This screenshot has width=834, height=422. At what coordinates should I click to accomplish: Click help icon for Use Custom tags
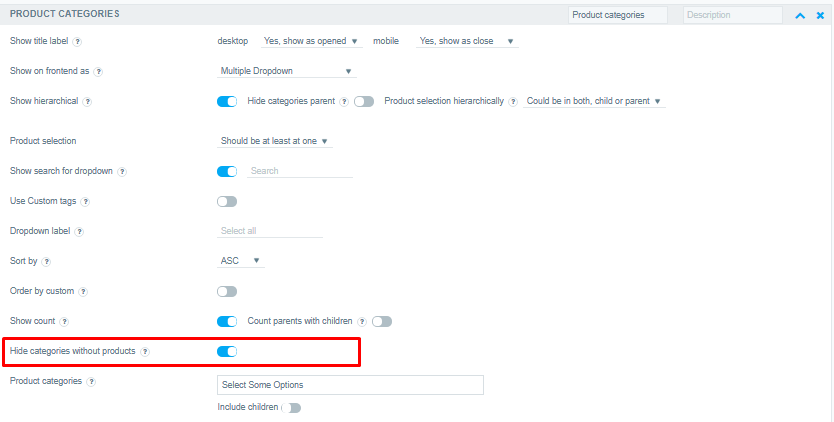(85, 202)
